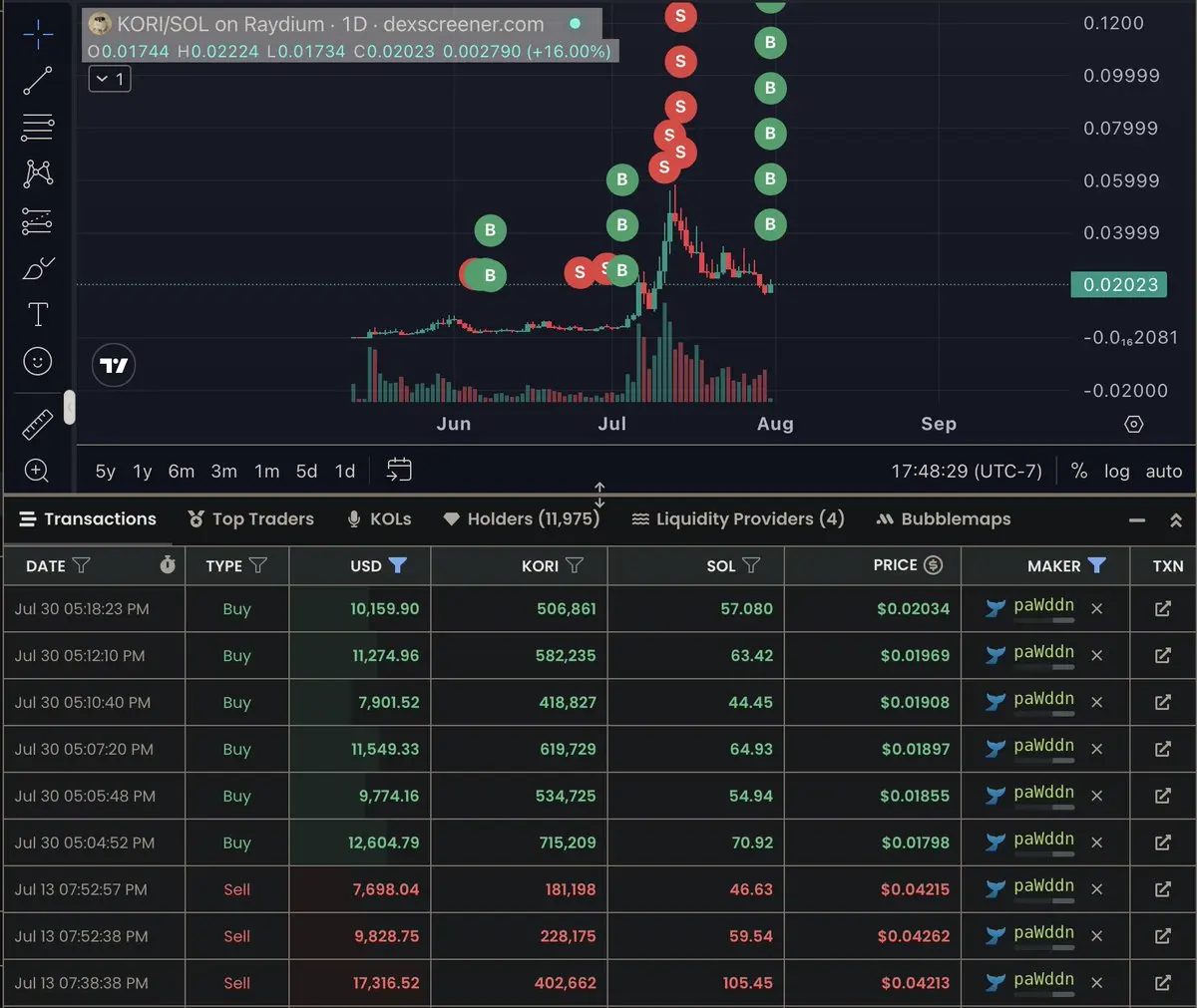Remove paWddn filter on 05:10:40 PM row
Viewport: 1197px width, 1008px height.
(x=1097, y=702)
